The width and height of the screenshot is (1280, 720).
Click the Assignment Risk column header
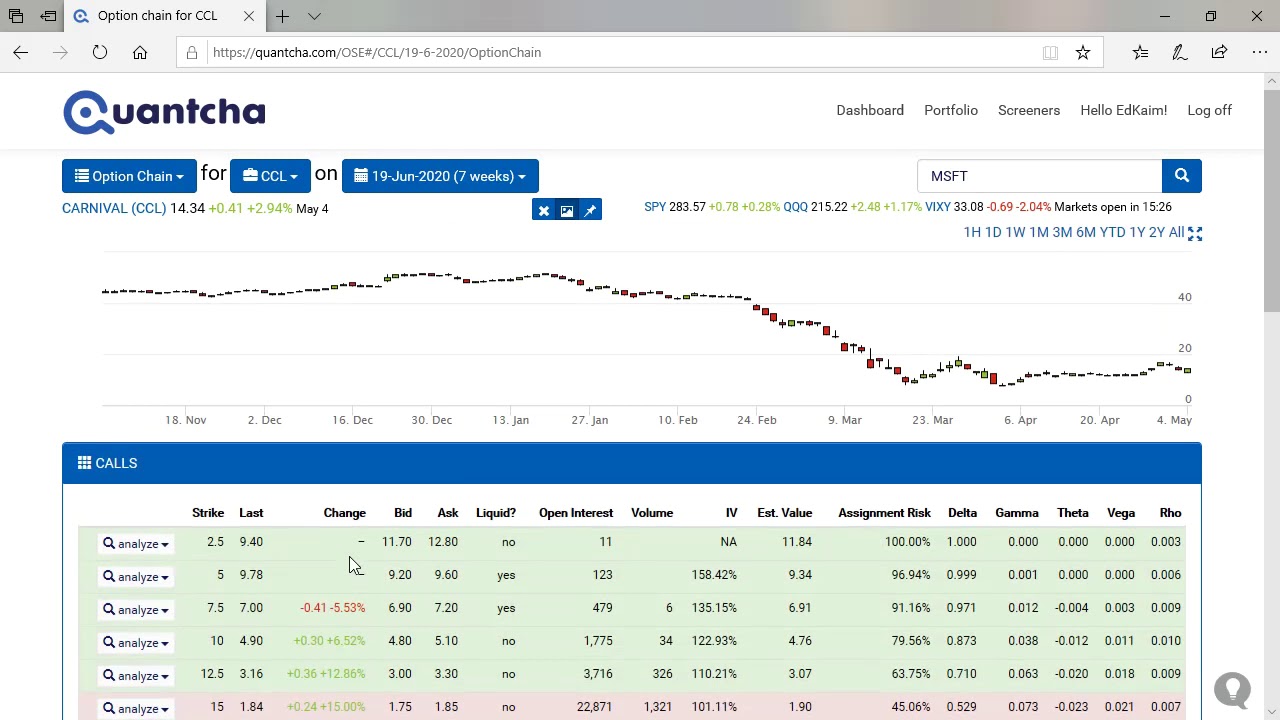point(884,513)
